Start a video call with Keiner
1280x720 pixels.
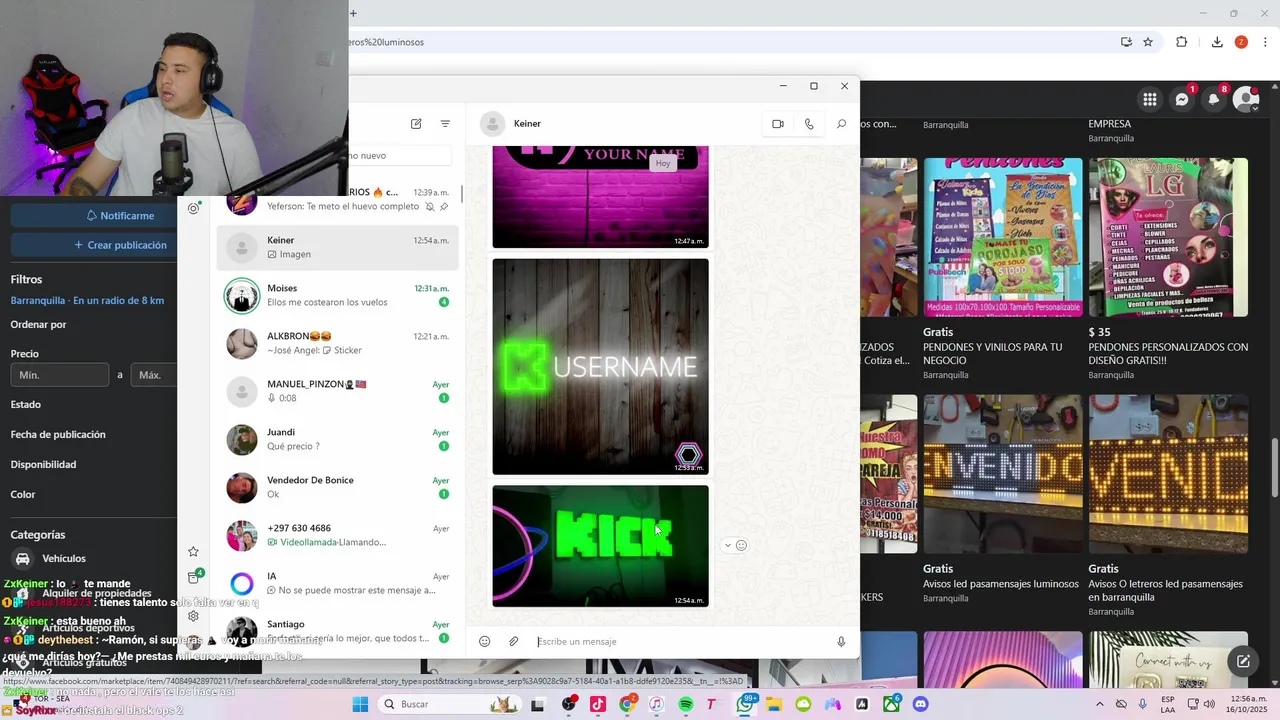coord(778,124)
